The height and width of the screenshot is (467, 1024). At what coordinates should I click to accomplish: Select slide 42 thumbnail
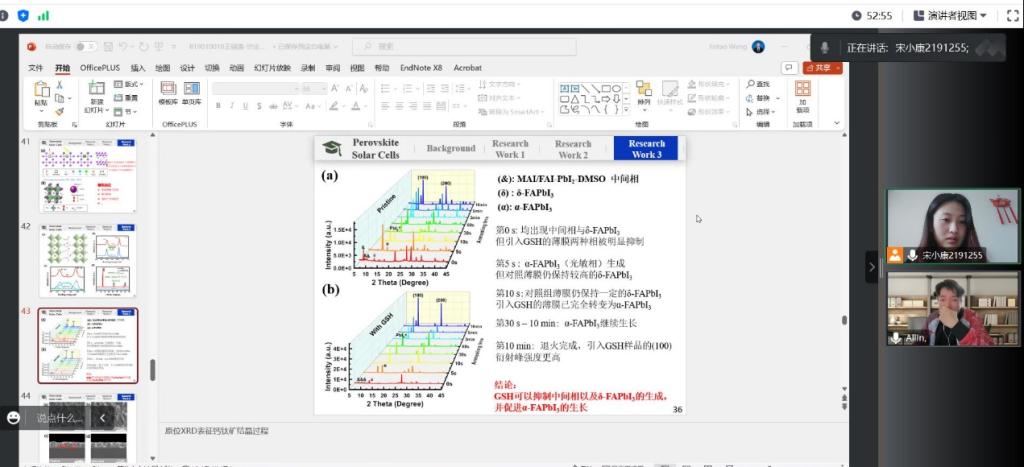click(87, 259)
